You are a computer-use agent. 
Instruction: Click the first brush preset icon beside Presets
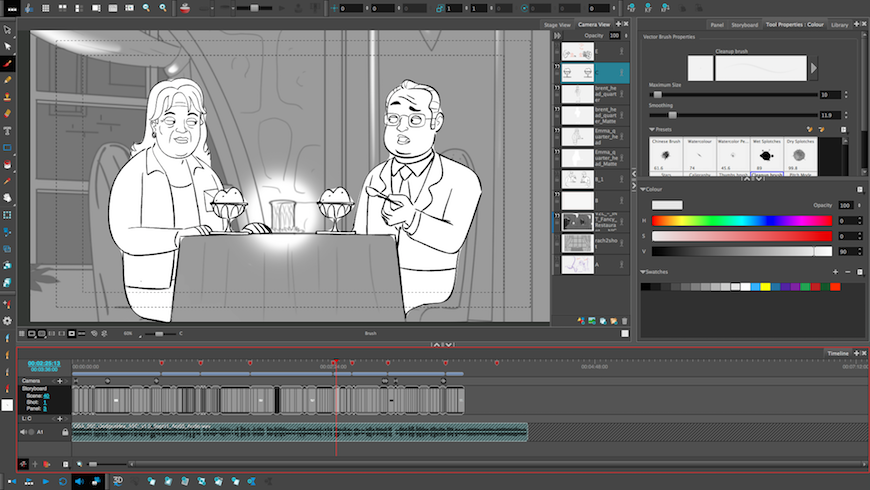810,129
